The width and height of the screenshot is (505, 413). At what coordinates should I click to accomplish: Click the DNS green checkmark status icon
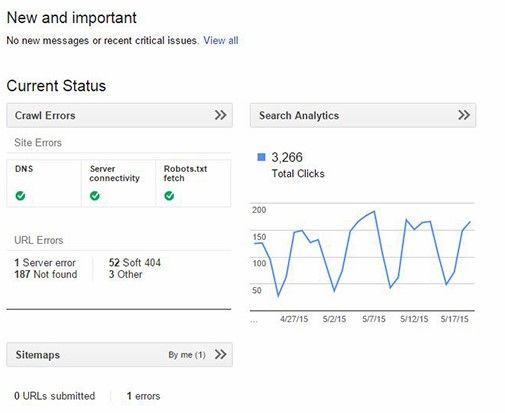pyautogui.click(x=20, y=196)
